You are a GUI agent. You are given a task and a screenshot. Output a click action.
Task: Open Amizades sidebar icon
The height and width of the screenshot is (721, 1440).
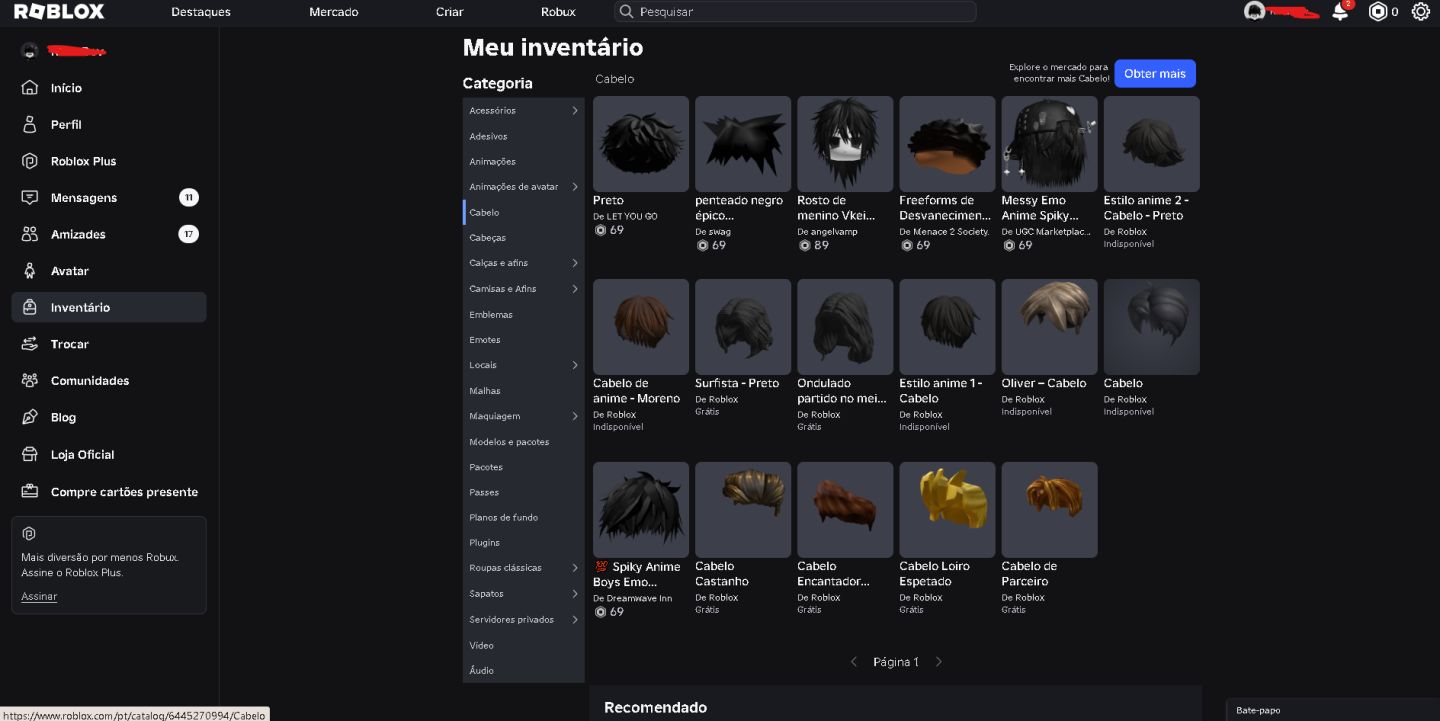(x=30, y=234)
